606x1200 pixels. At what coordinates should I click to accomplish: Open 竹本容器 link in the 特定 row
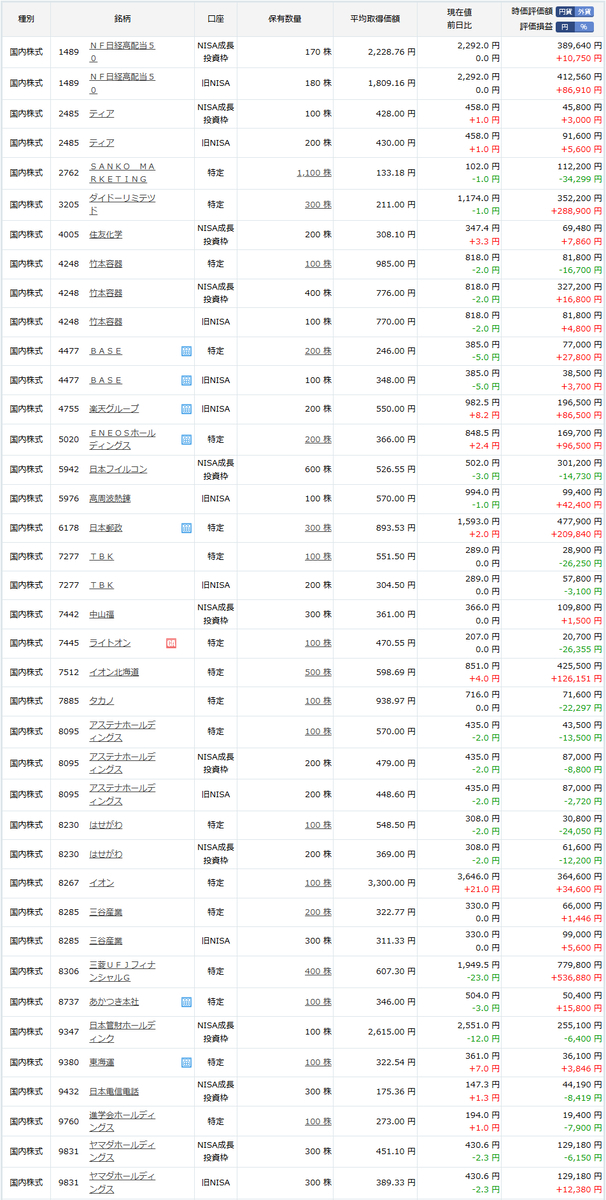pos(106,264)
